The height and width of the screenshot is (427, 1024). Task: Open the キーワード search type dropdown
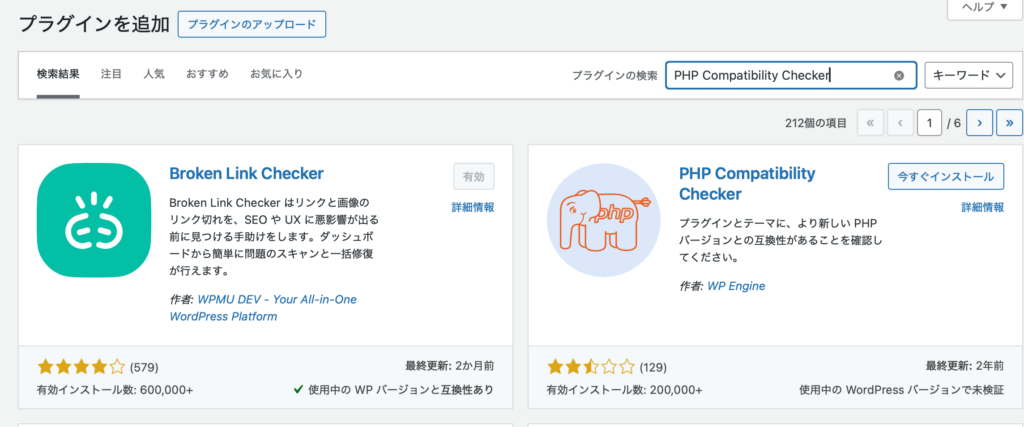[x=968, y=75]
